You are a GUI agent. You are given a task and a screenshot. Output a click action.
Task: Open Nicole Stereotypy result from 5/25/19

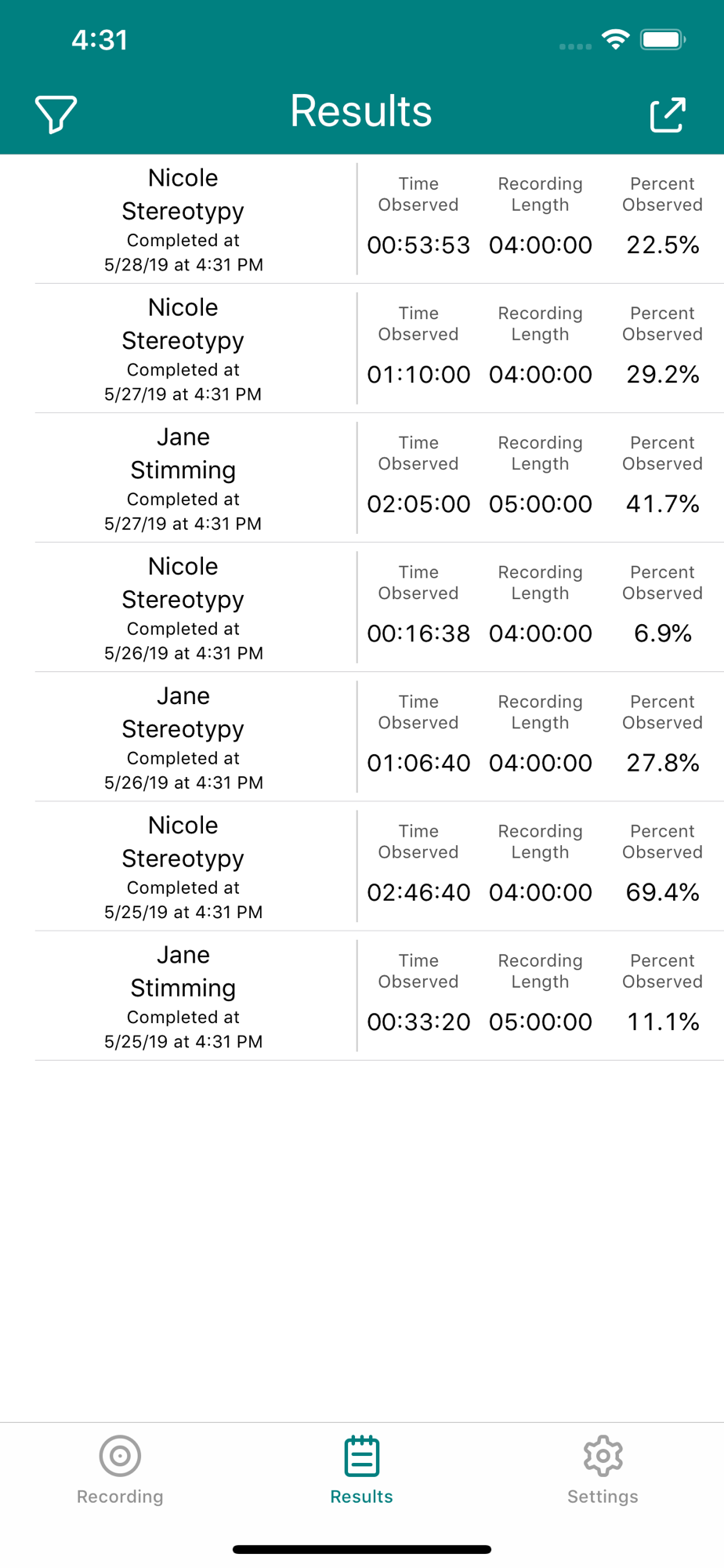pyautogui.click(x=379, y=866)
